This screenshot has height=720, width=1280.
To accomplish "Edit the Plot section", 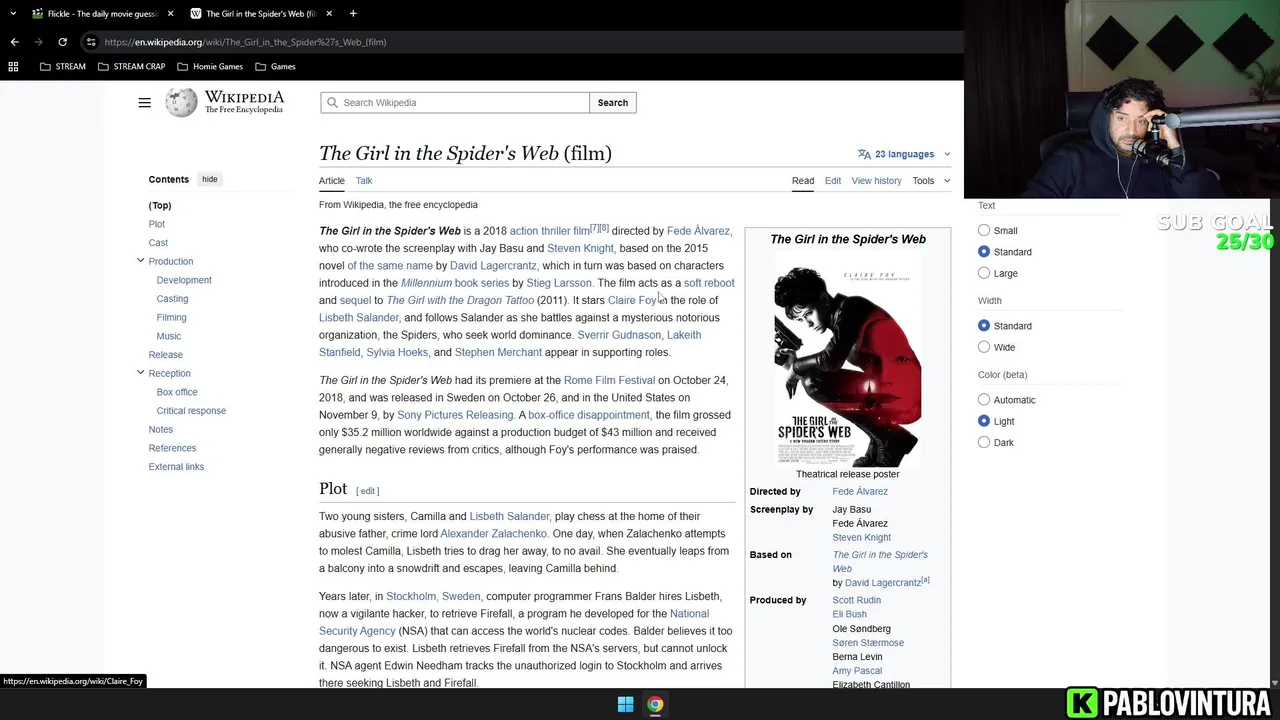I will click(x=368, y=491).
